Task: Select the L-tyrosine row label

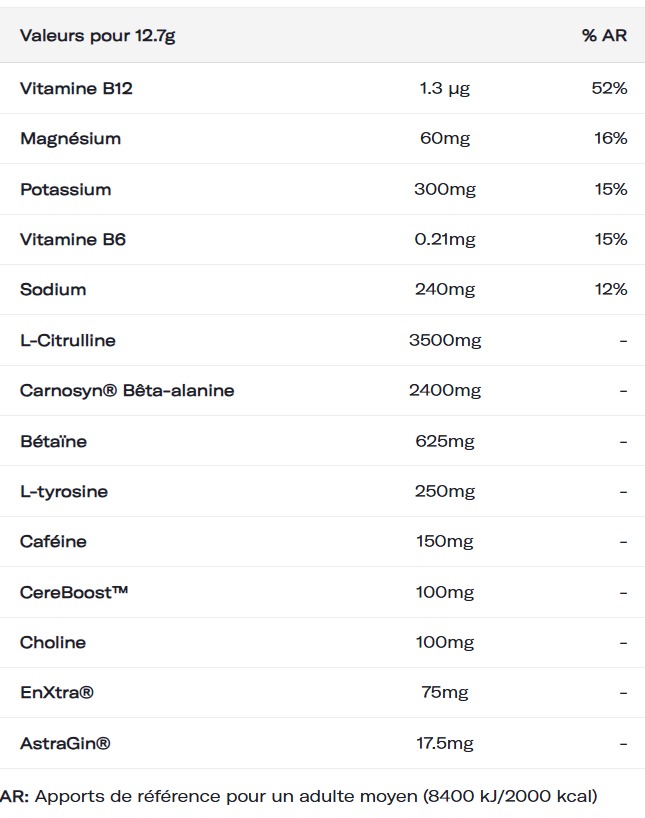Action: [64, 491]
